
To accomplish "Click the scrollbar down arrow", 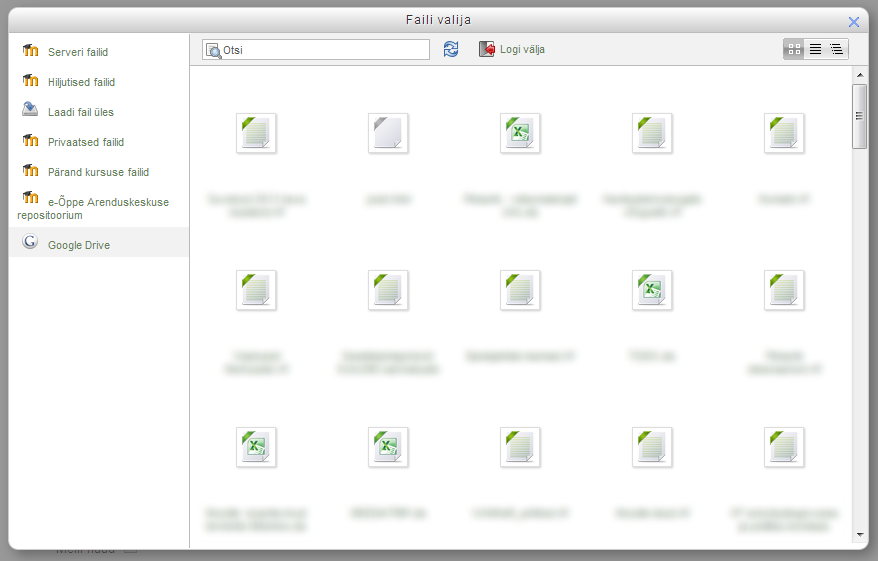I will (x=860, y=535).
